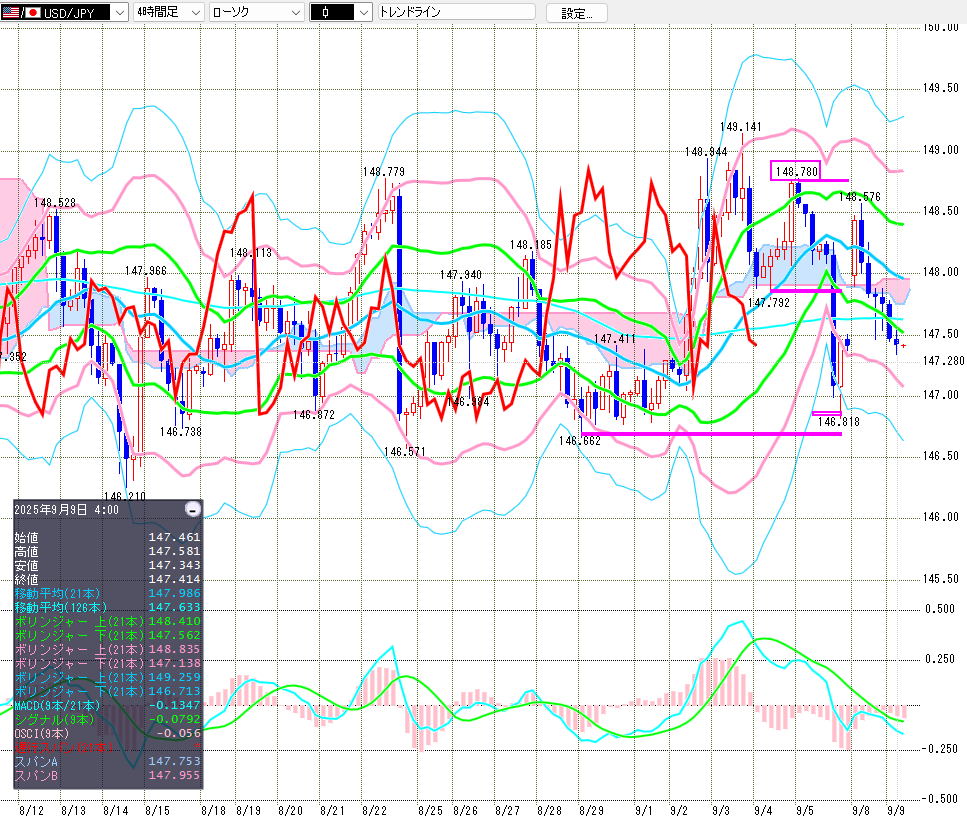Click the 148.185 price label
This screenshot has width=967, height=820.
click(x=531, y=245)
